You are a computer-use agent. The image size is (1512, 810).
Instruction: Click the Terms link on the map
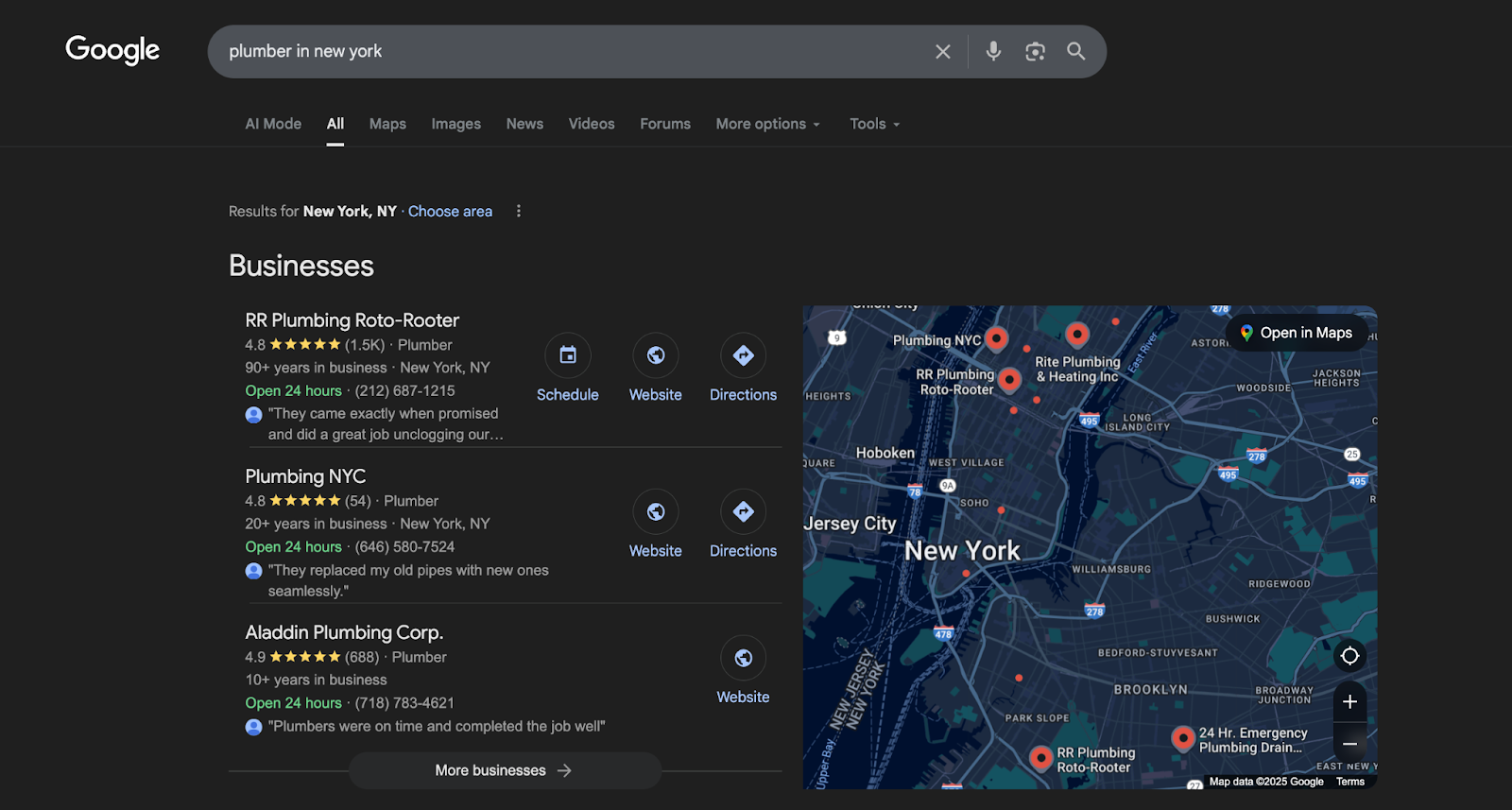[1350, 782]
